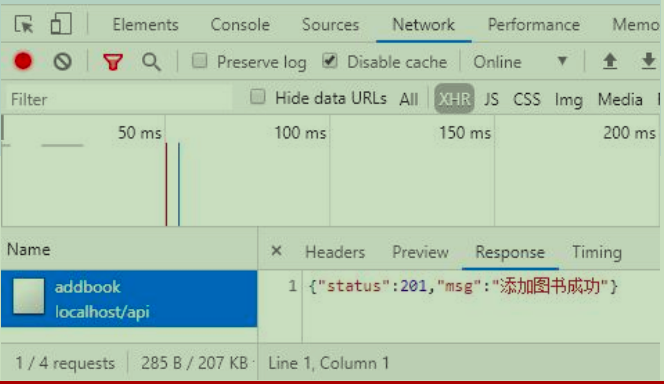Stop recording network log red button
Screen dimensions: 664x384
tap(23, 61)
